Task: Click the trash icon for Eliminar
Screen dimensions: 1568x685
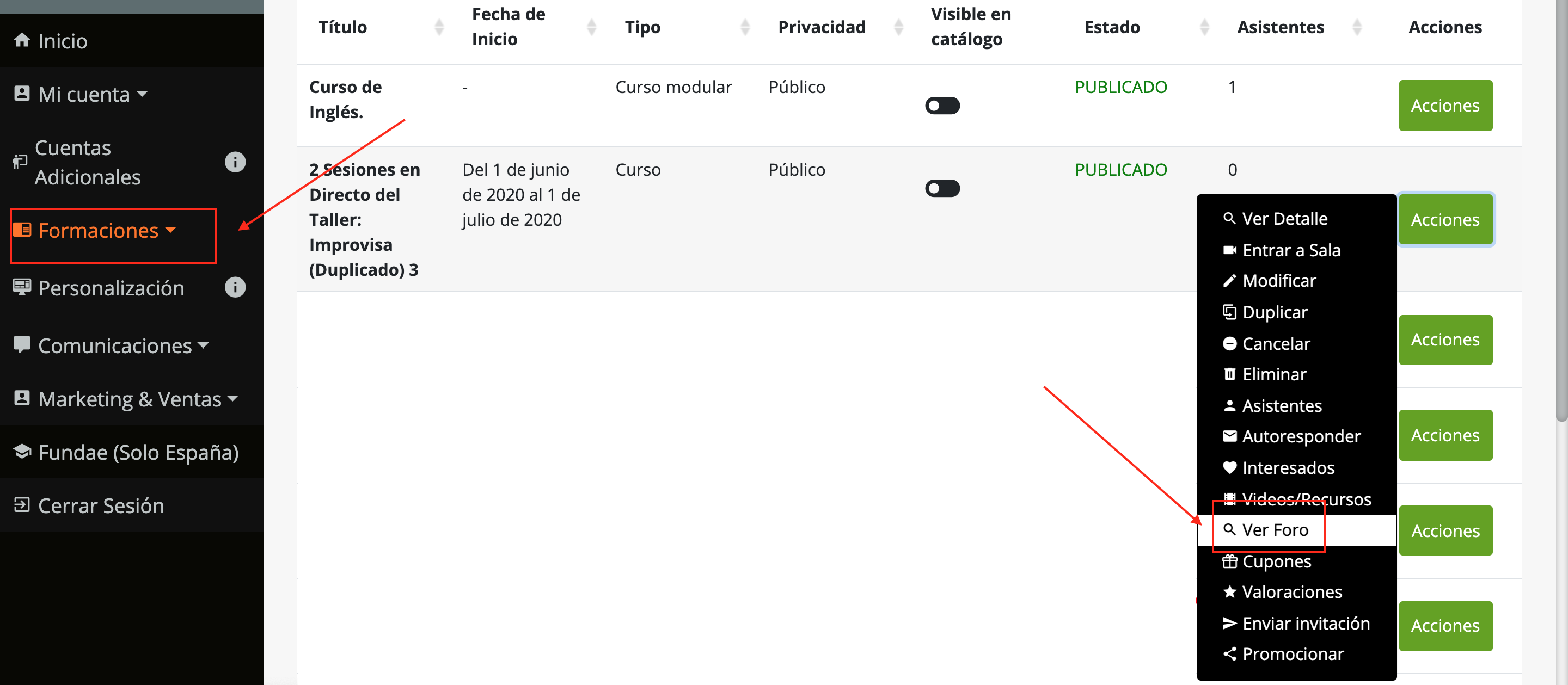Action: click(x=1230, y=374)
